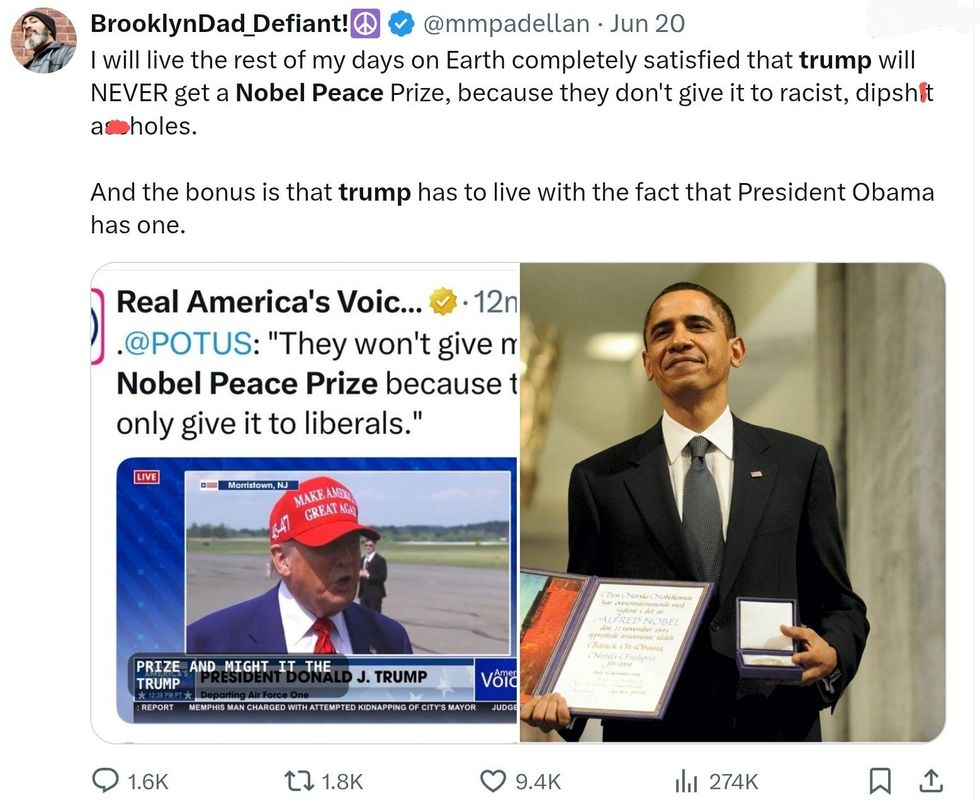Viewport: 980px width, 801px height.
Task: Click the 9.4K likes count
Action: coord(538,782)
